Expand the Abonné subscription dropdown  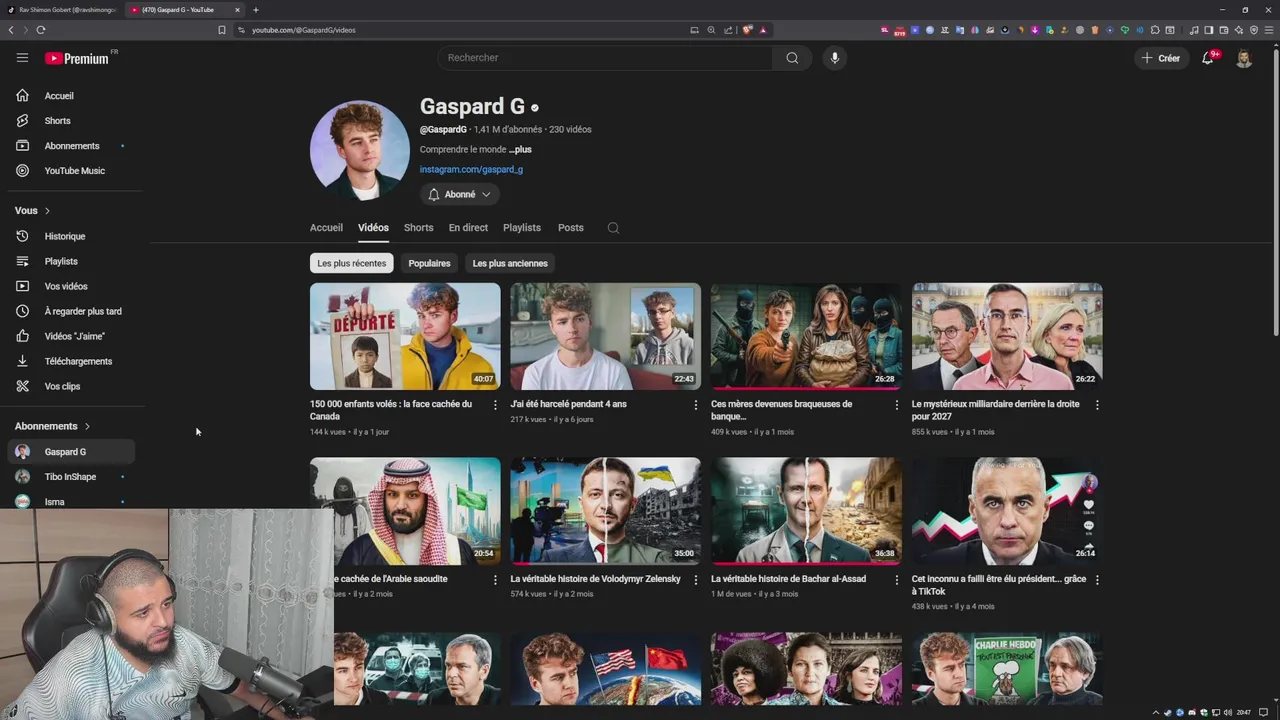(459, 194)
